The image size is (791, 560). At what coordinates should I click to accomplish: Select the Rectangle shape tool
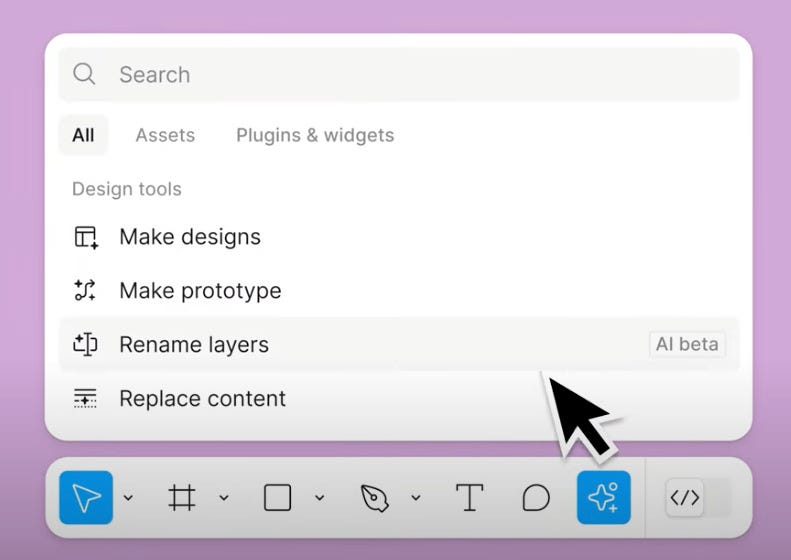coord(277,497)
